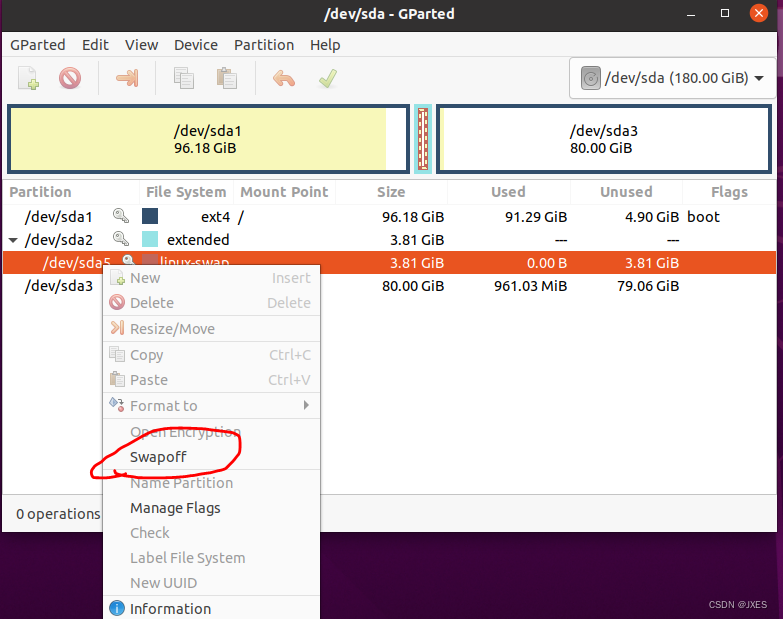Click the extended cyan color swatch

click(x=150, y=239)
